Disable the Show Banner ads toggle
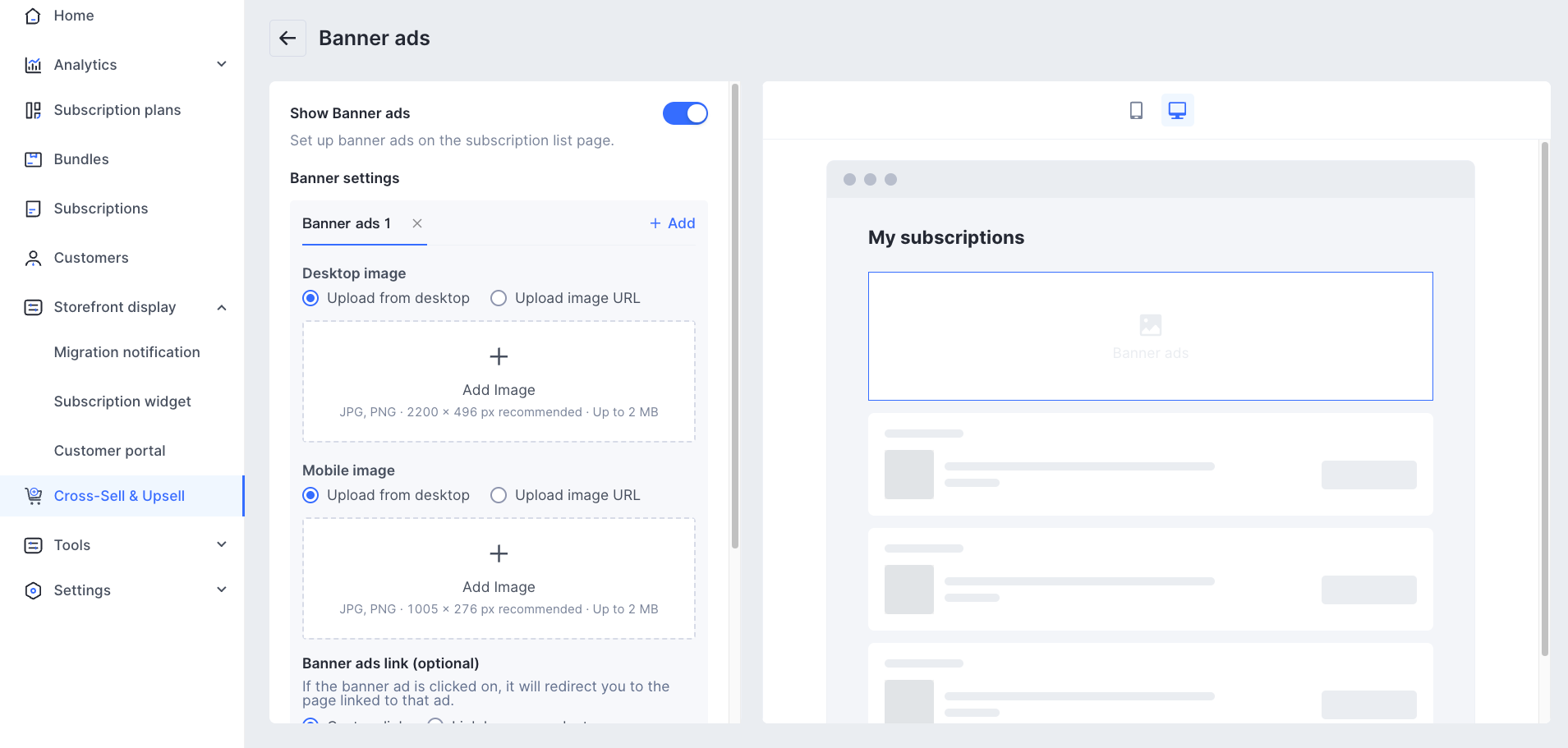 click(x=685, y=113)
